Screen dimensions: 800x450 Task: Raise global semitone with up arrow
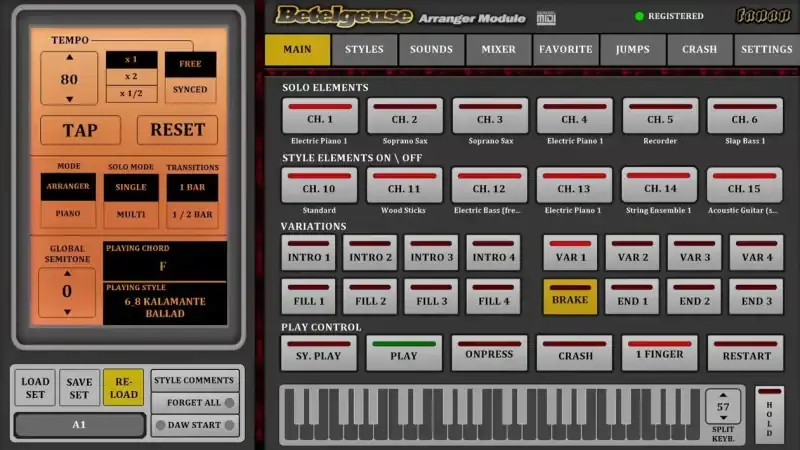pos(67,274)
